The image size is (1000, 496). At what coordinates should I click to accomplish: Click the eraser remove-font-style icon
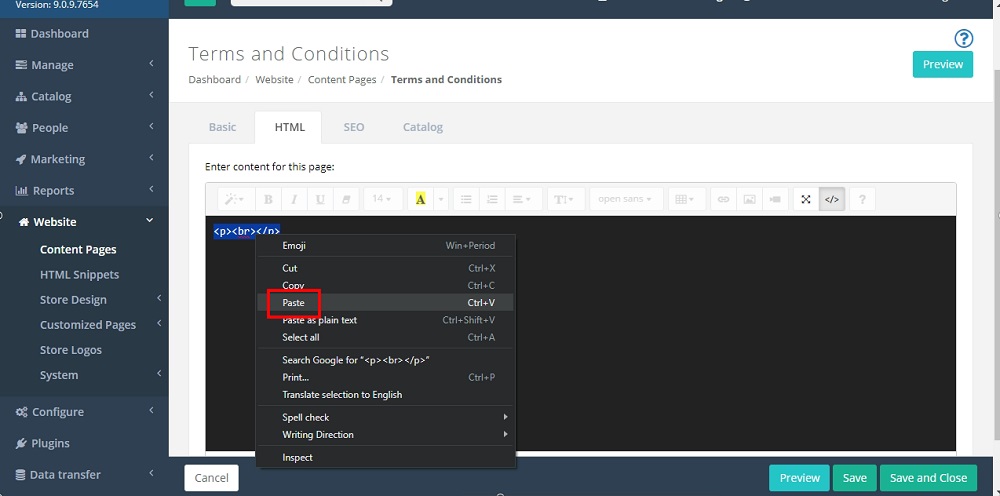point(346,199)
